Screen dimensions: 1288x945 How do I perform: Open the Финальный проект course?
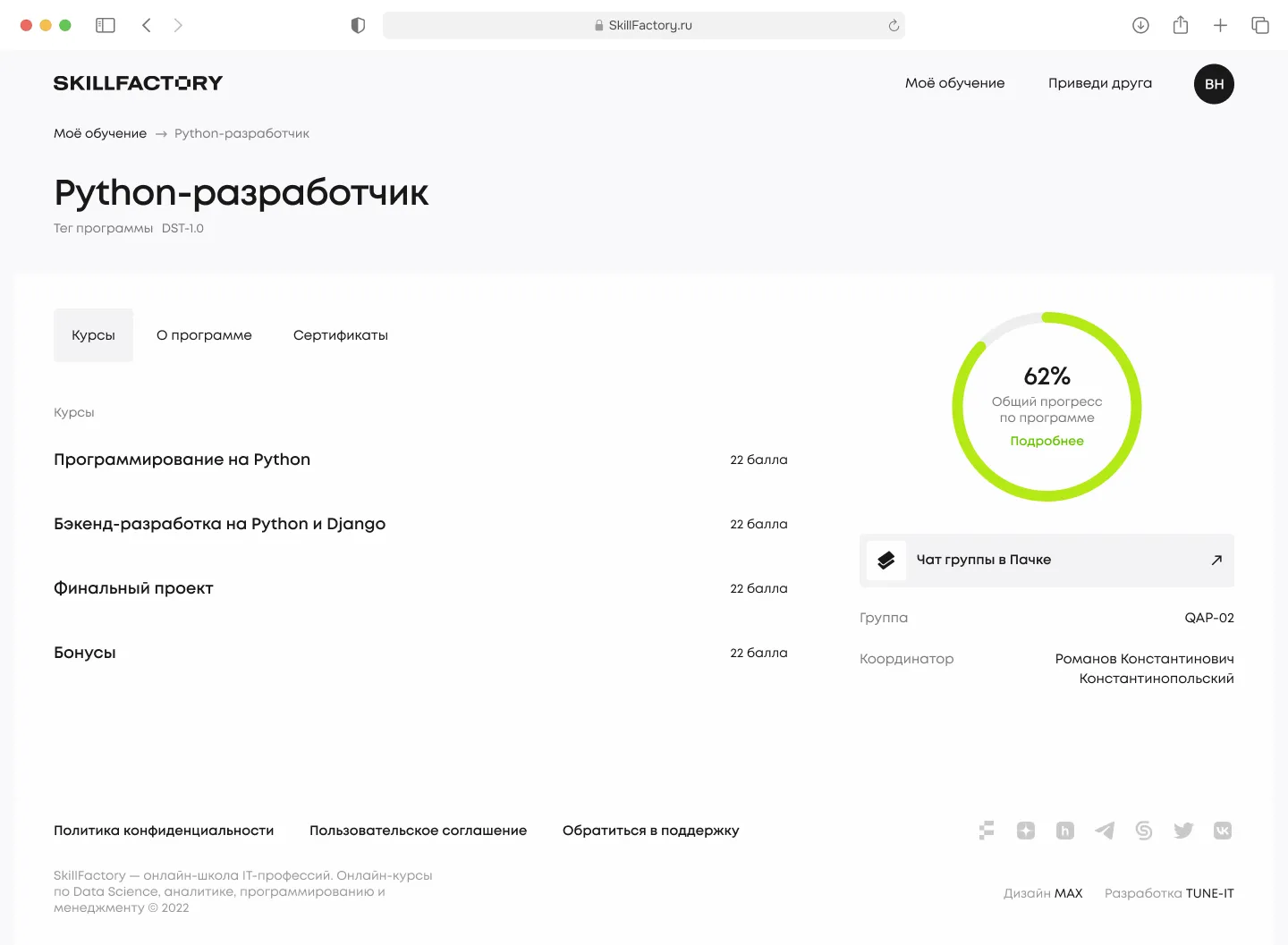click(420, 588)
